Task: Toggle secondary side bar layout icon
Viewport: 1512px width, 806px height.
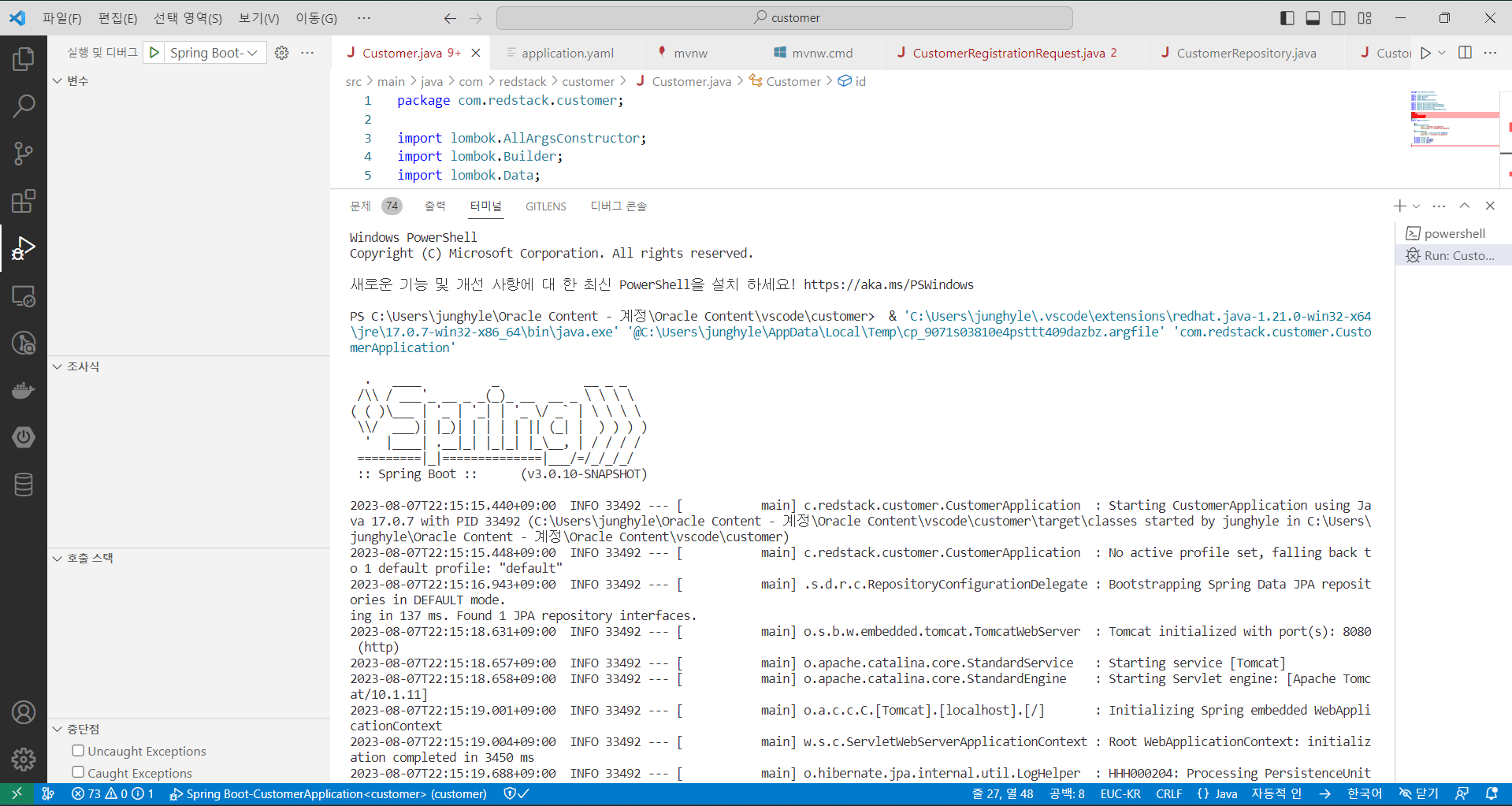Action: tap(1339, 18)
